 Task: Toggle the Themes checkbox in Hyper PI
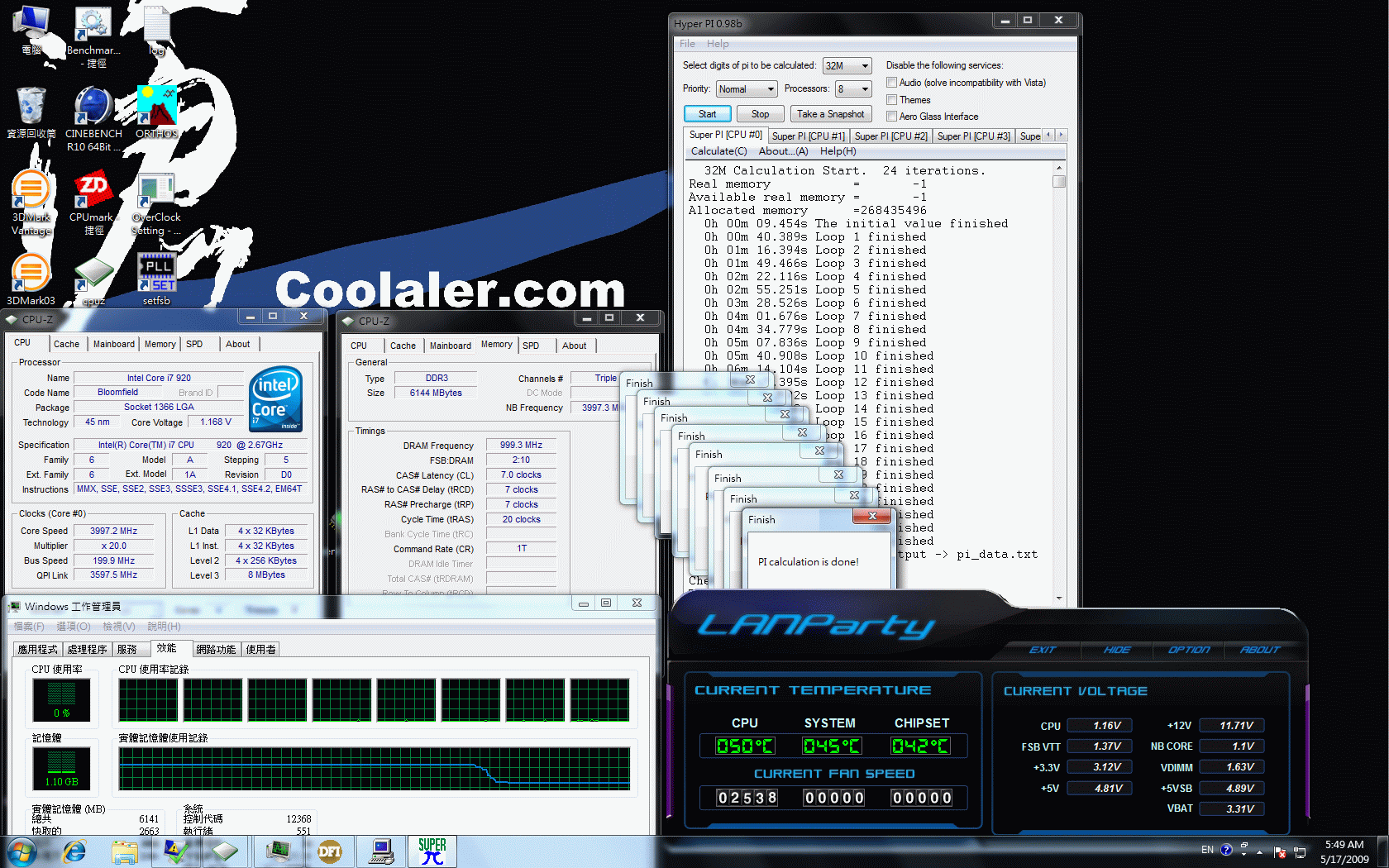pos(891,100)
